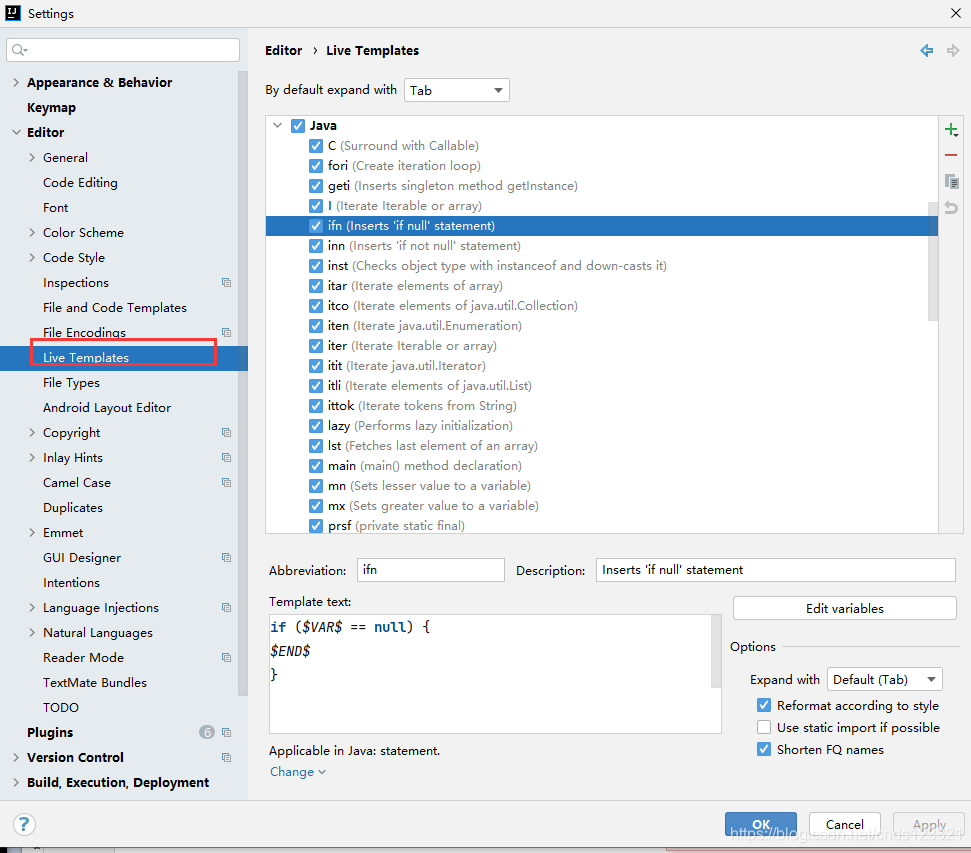The width and height of the screenshot is (971, 853).
Task: Click the OK button
Action: [x=760, y=825]
